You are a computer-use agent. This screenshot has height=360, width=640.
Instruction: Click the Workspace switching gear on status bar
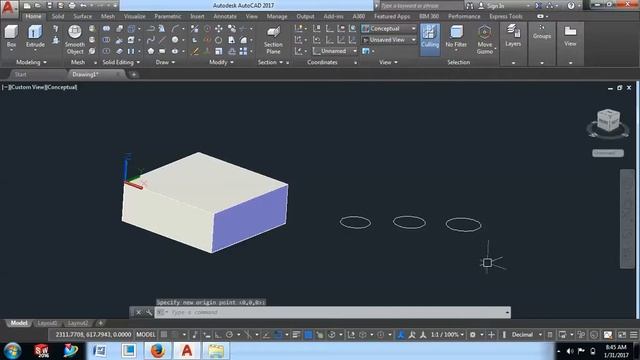pos(473,335)
